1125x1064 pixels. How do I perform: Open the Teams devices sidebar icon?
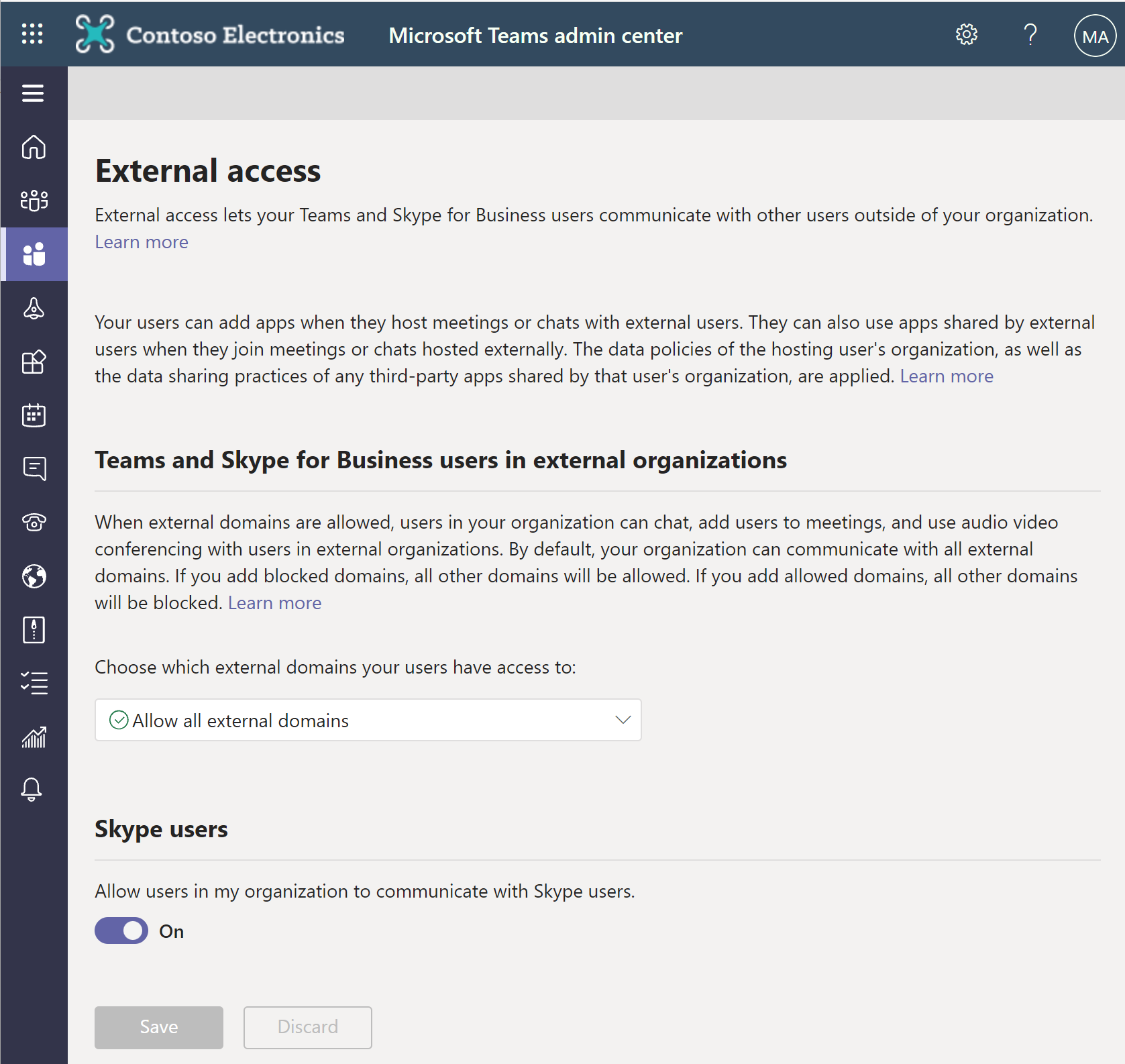coord(34,308)
